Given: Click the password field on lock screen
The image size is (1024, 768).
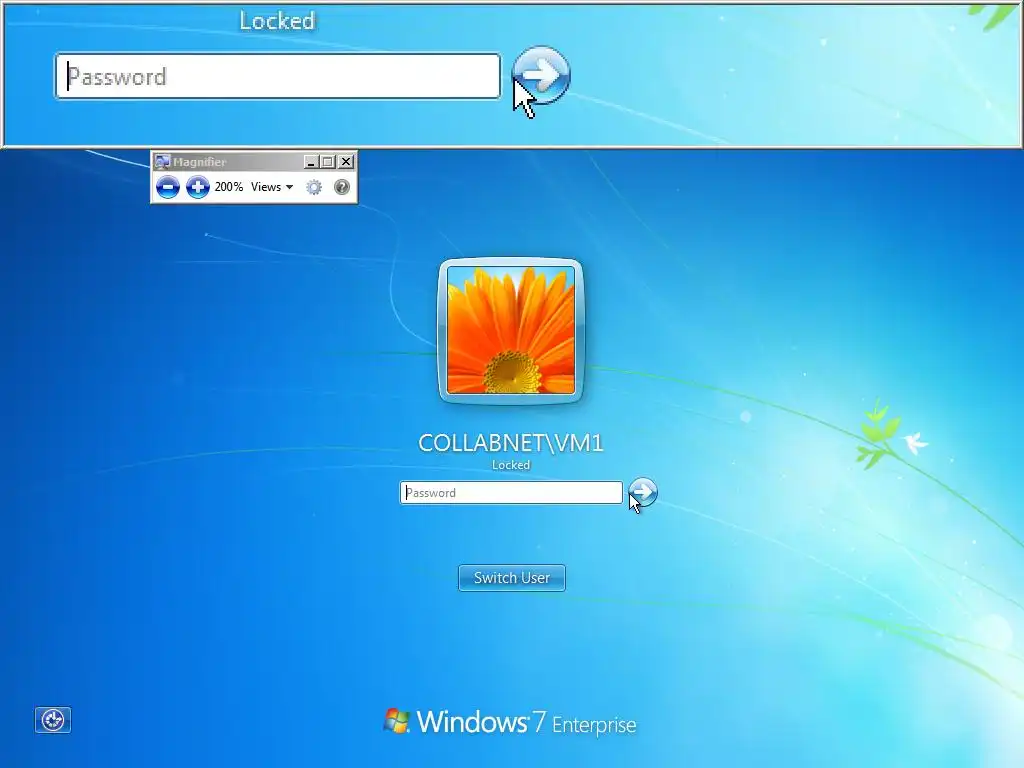Looking at the screenshot, I should tap(511, 492).
